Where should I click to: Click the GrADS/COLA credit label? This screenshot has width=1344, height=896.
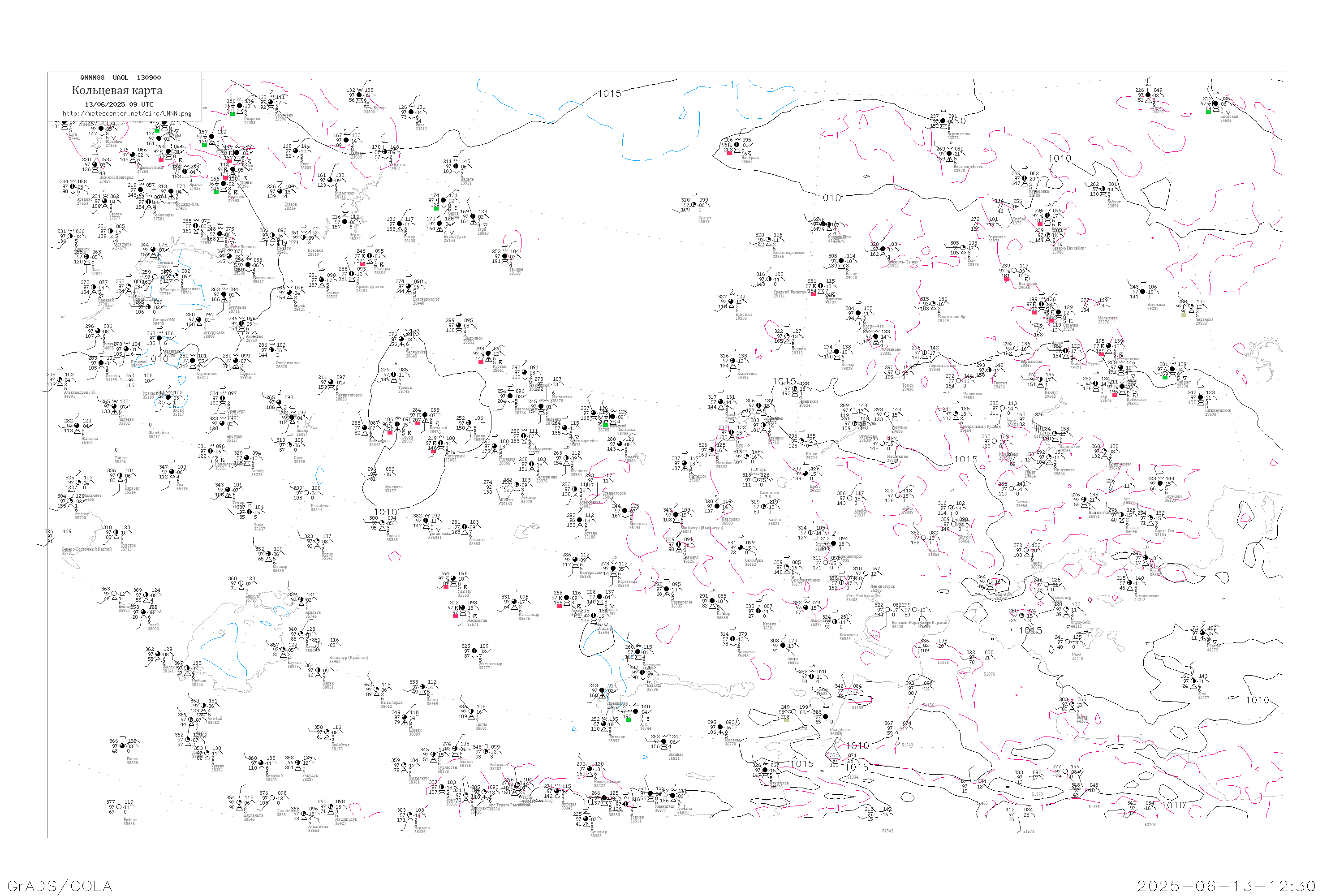[x=60, y=886]
